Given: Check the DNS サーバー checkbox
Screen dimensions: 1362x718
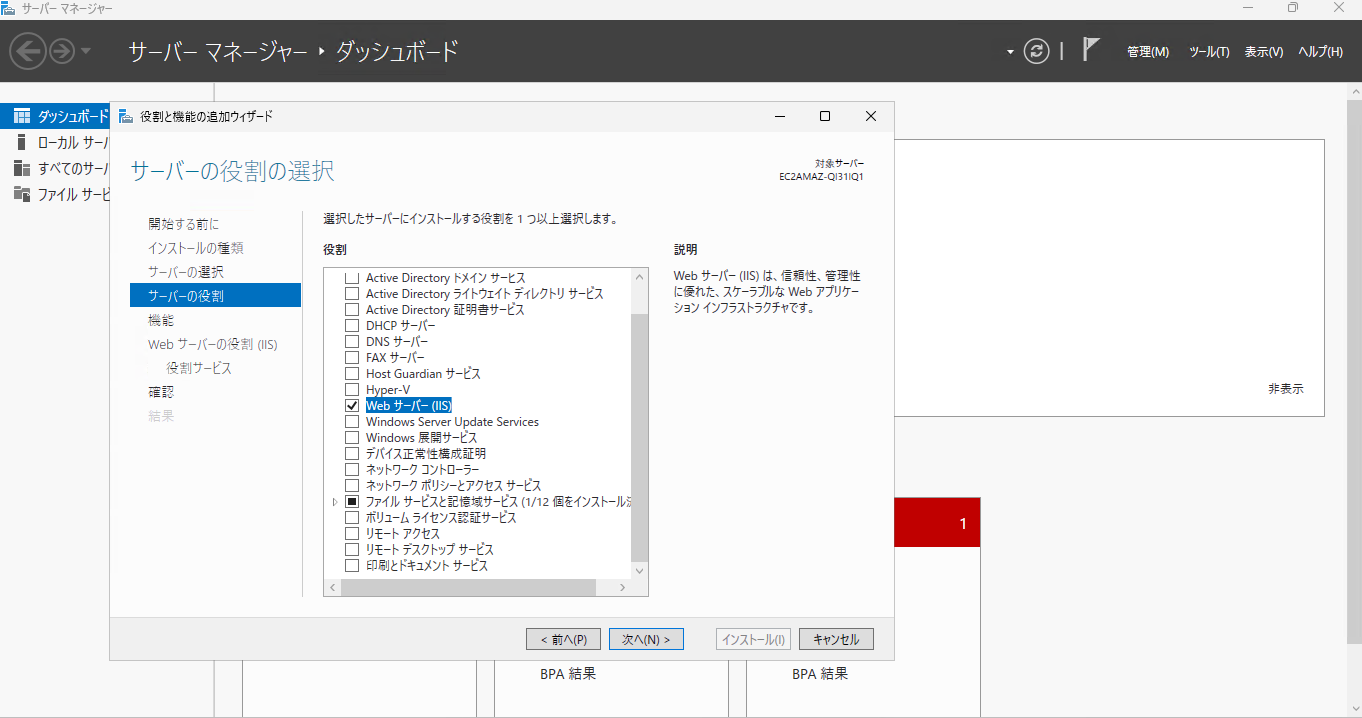Looking at the screenshot, I should coord(351,342).
